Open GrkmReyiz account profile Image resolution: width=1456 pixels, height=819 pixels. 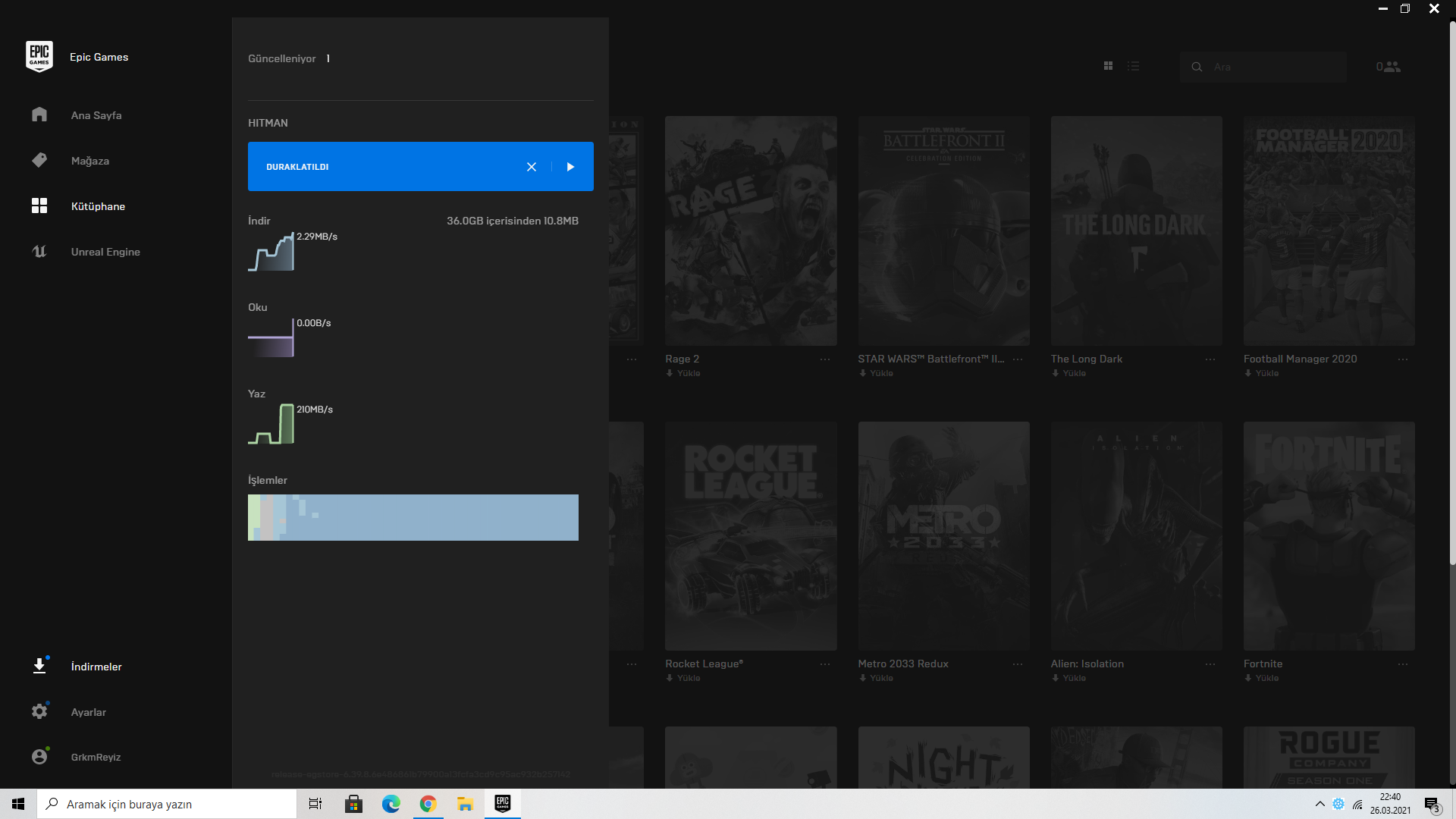[96, 757]
